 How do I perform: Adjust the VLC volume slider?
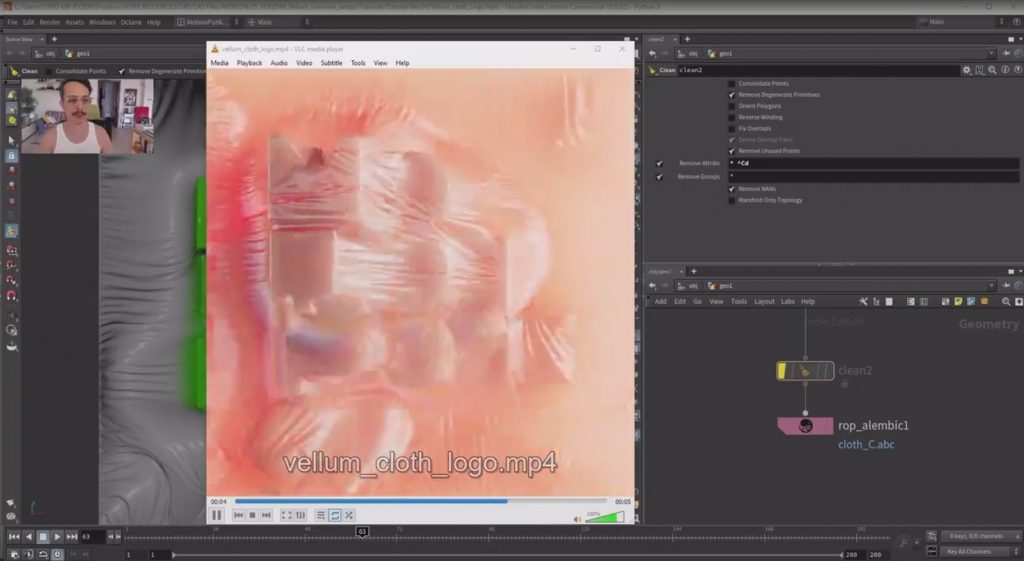click(x=605, y=517)
